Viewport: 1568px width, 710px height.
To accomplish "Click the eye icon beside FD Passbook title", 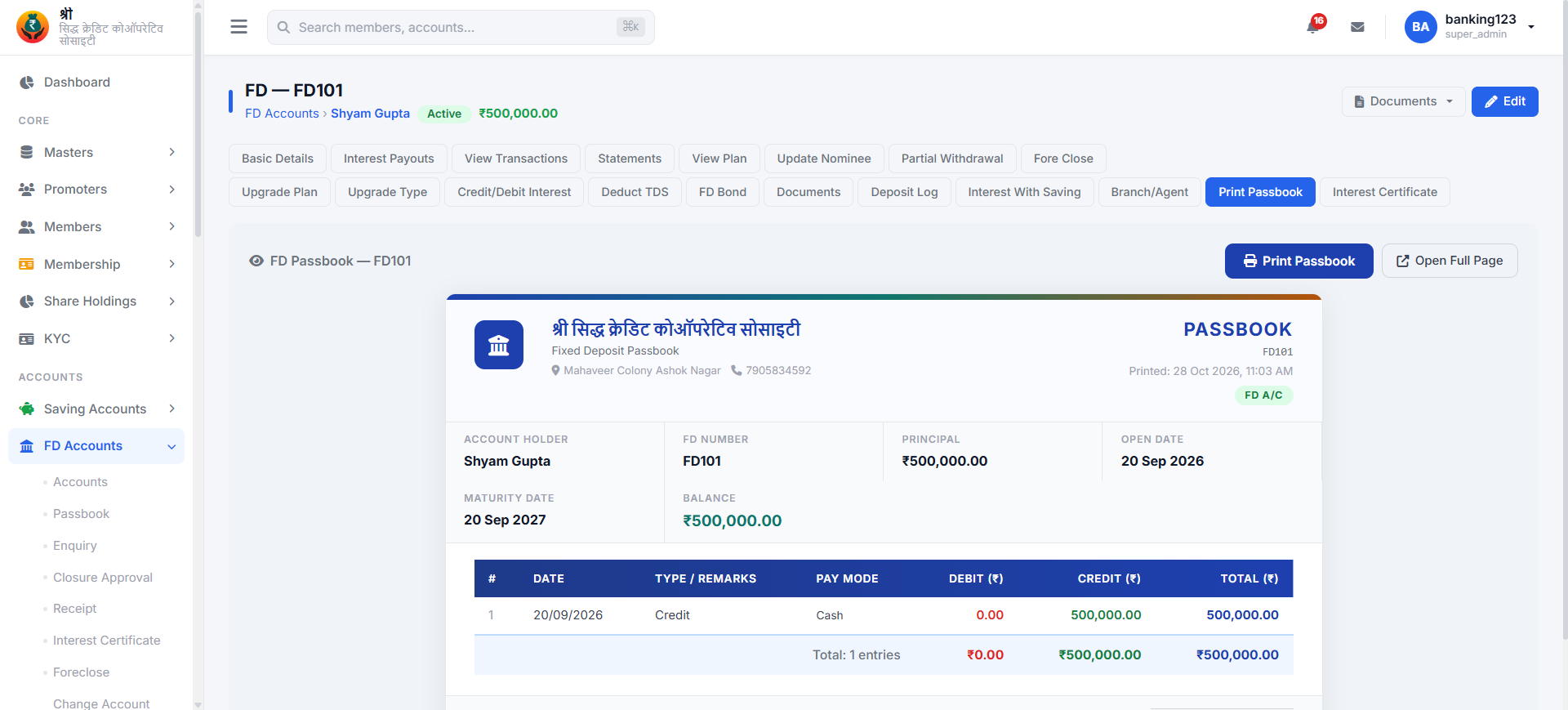I will (x=256, y=261).
